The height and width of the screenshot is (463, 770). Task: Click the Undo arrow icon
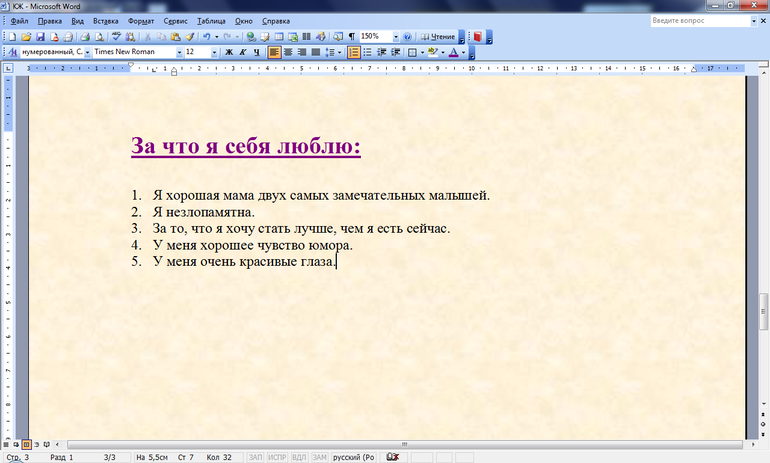click(205, 36)
